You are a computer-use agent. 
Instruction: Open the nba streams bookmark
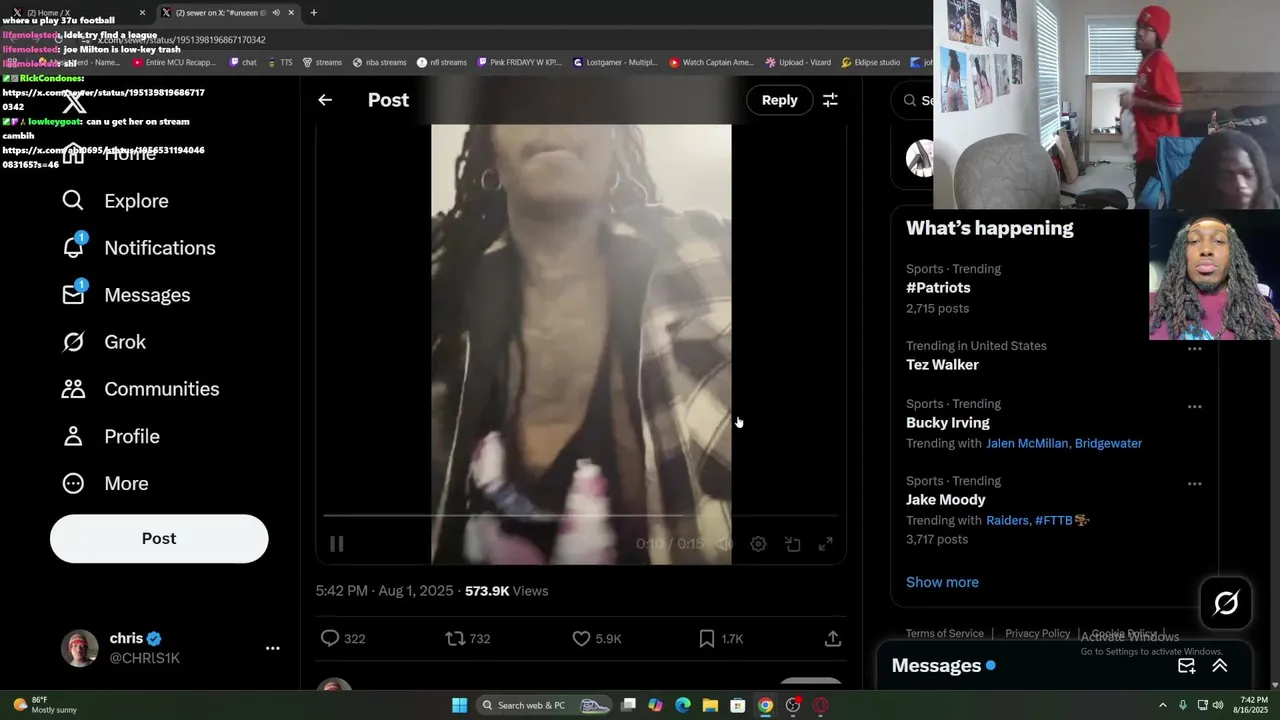(x=379, y=62)
